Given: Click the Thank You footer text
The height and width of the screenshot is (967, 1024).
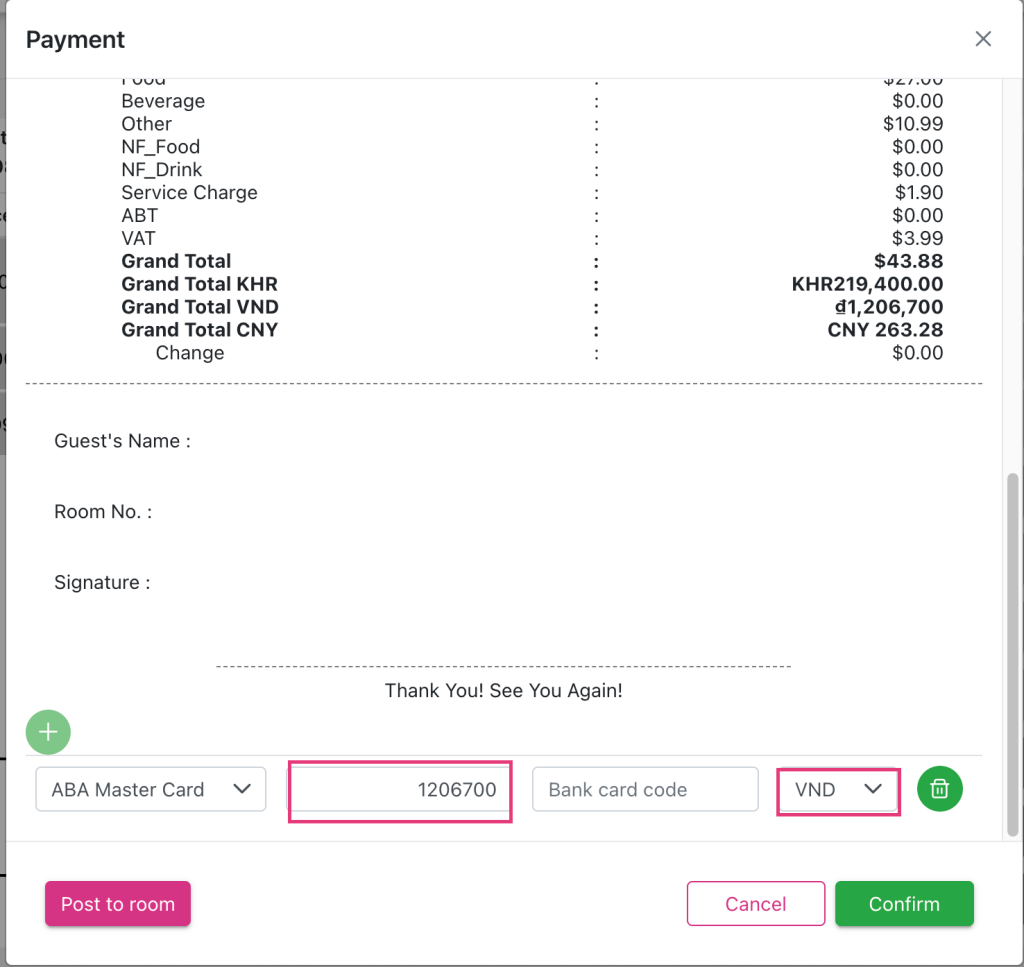Looking at the screenshot, I should pyautogui.click(x=503, y=691).
